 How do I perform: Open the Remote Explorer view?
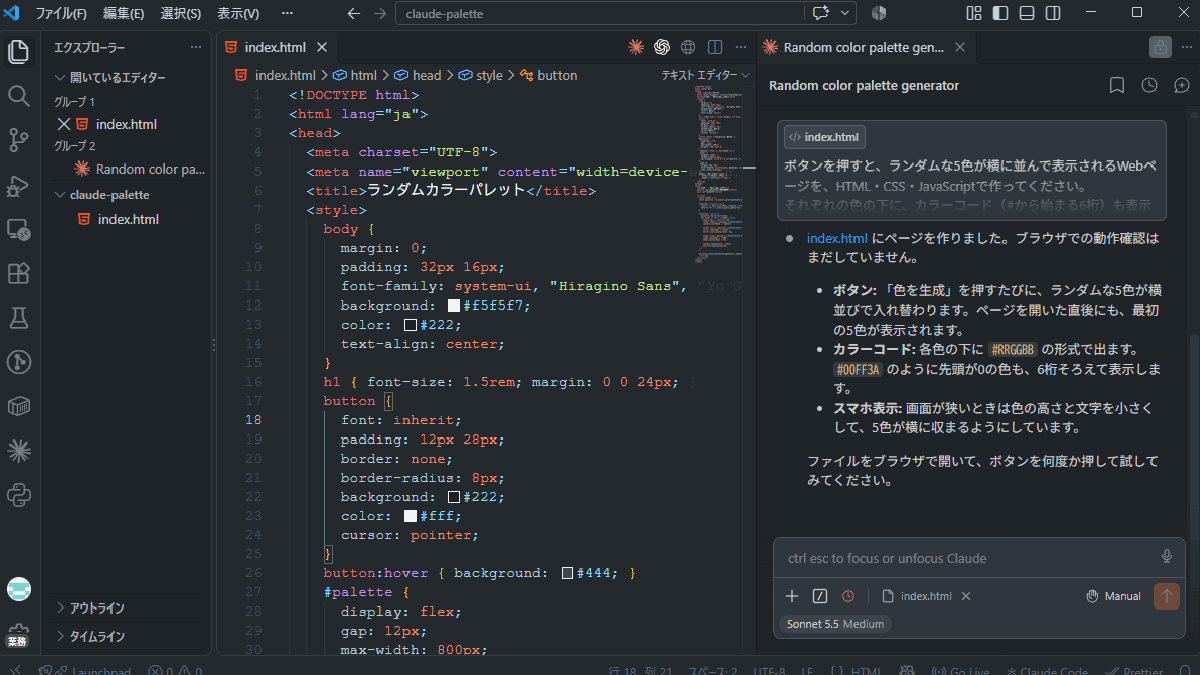[x=19, y=229]
